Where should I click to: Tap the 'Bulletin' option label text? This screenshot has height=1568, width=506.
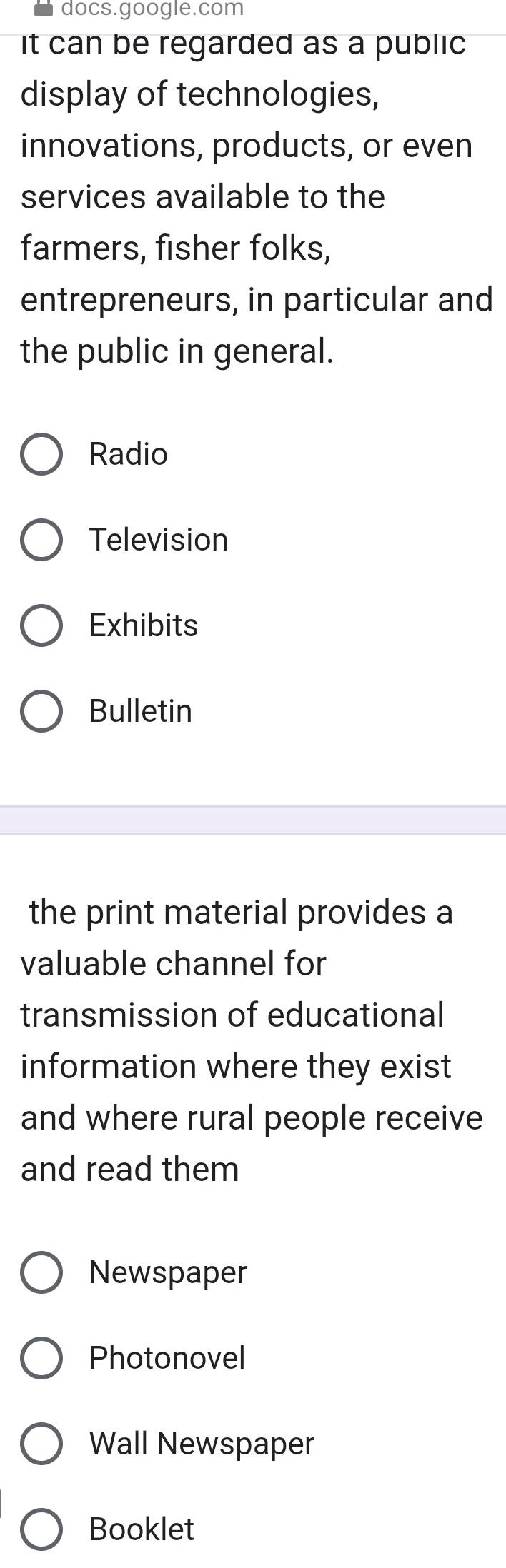pyautogui.click(x=141, y=711)
